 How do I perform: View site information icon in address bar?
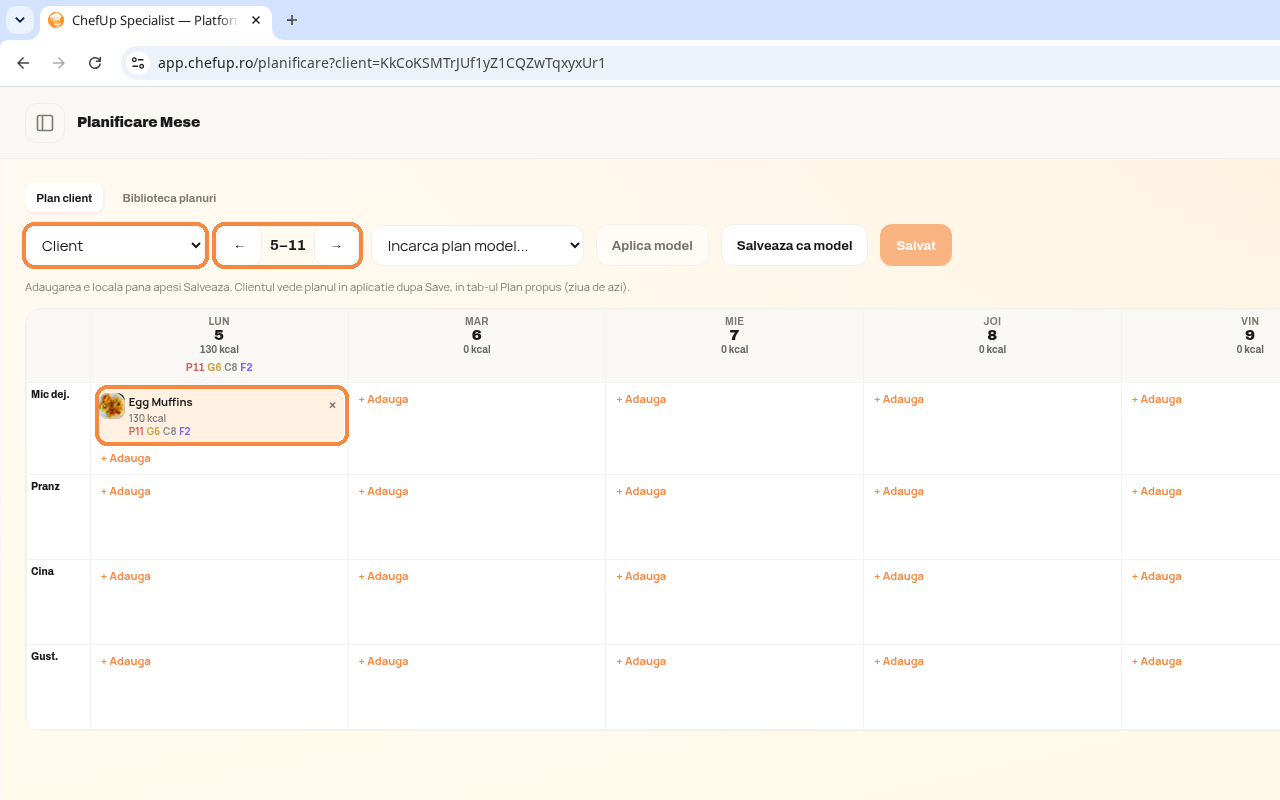[138, 63]
